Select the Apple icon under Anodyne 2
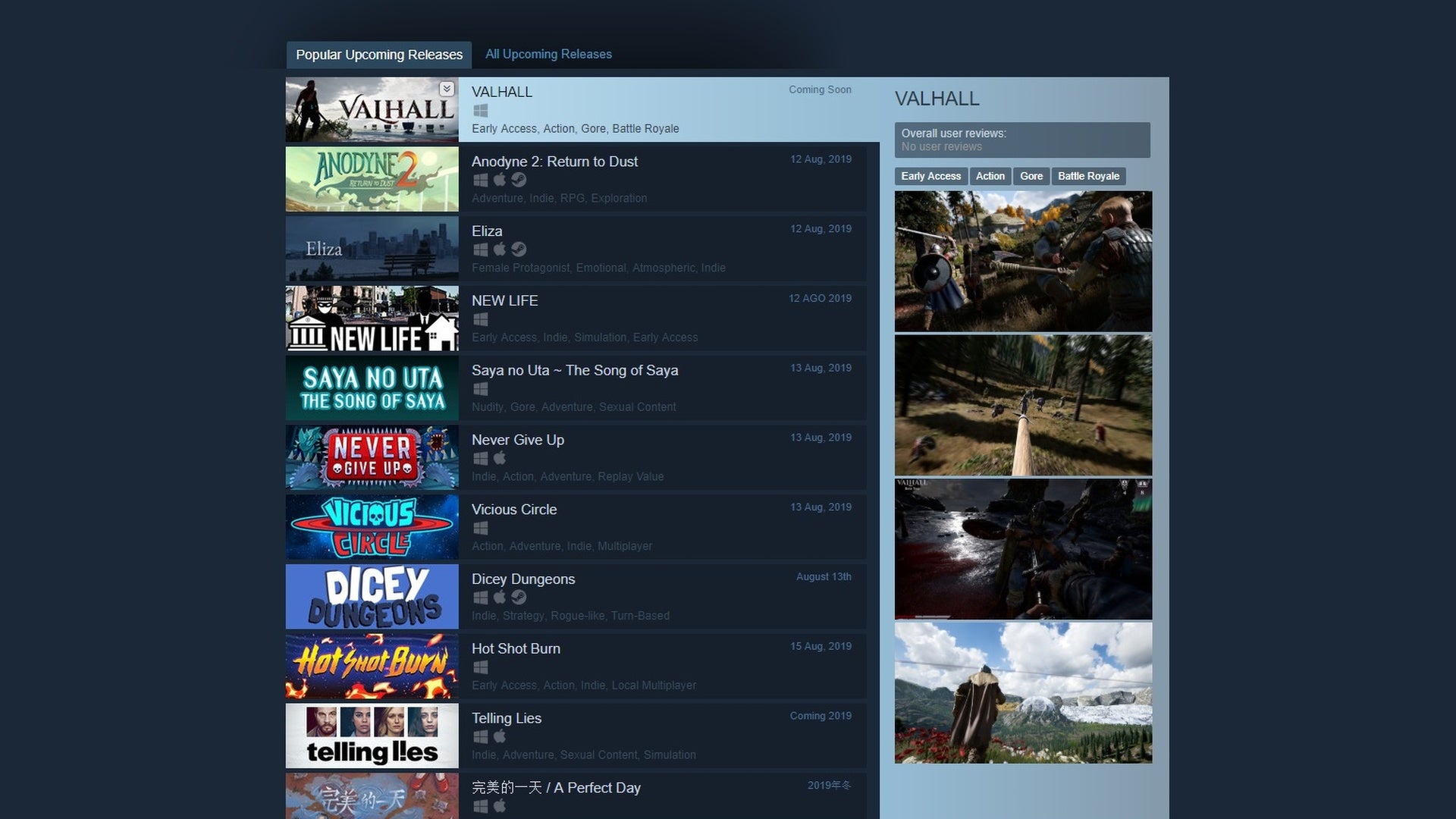 point(500,180)
